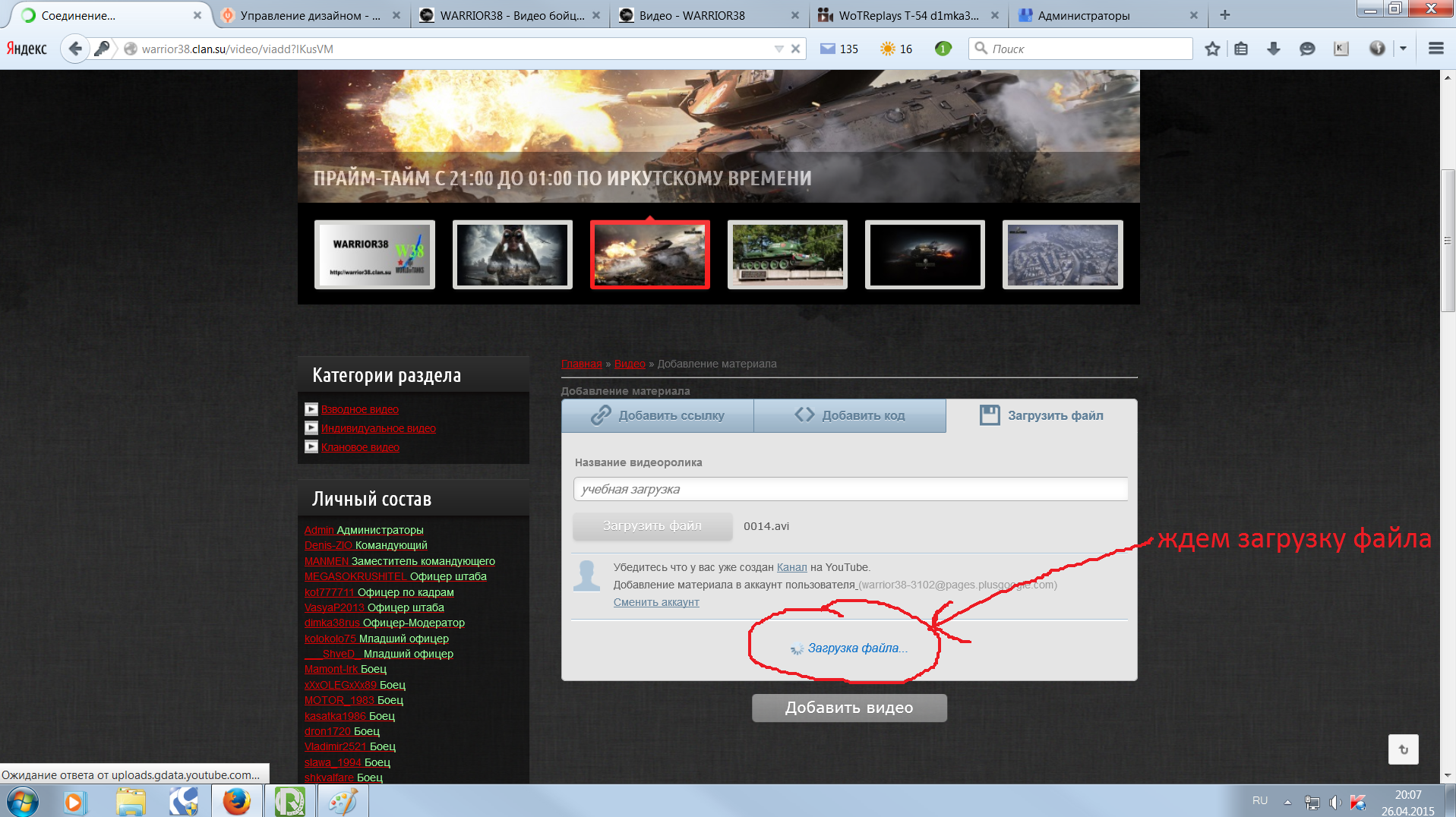Select the gorilla artwork slider thumbnail
The height and width of the screenshot is (817, 1456).
[x=513, y=255]
